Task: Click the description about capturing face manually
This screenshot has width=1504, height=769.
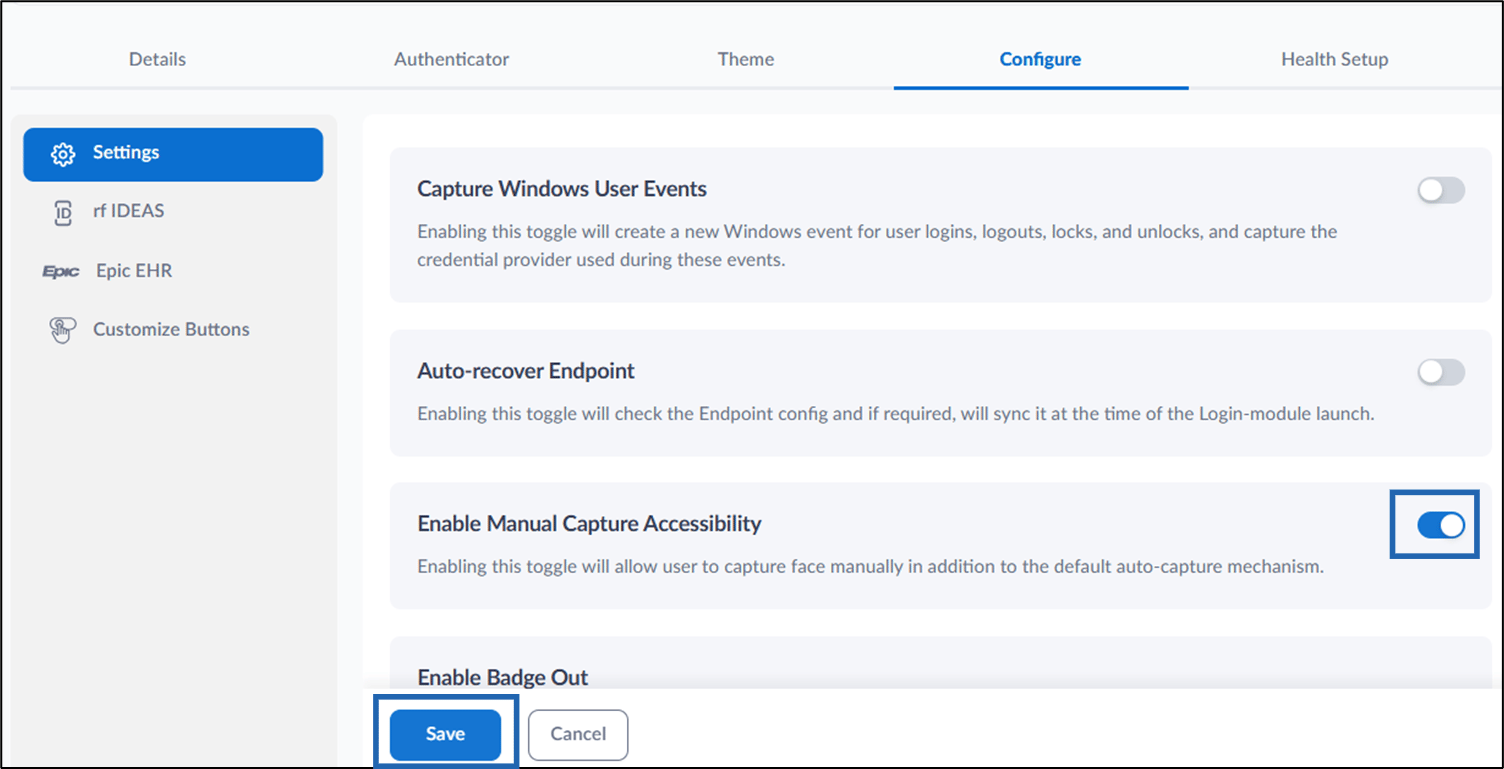Action: pyautogui.click(x=870, y=567)
